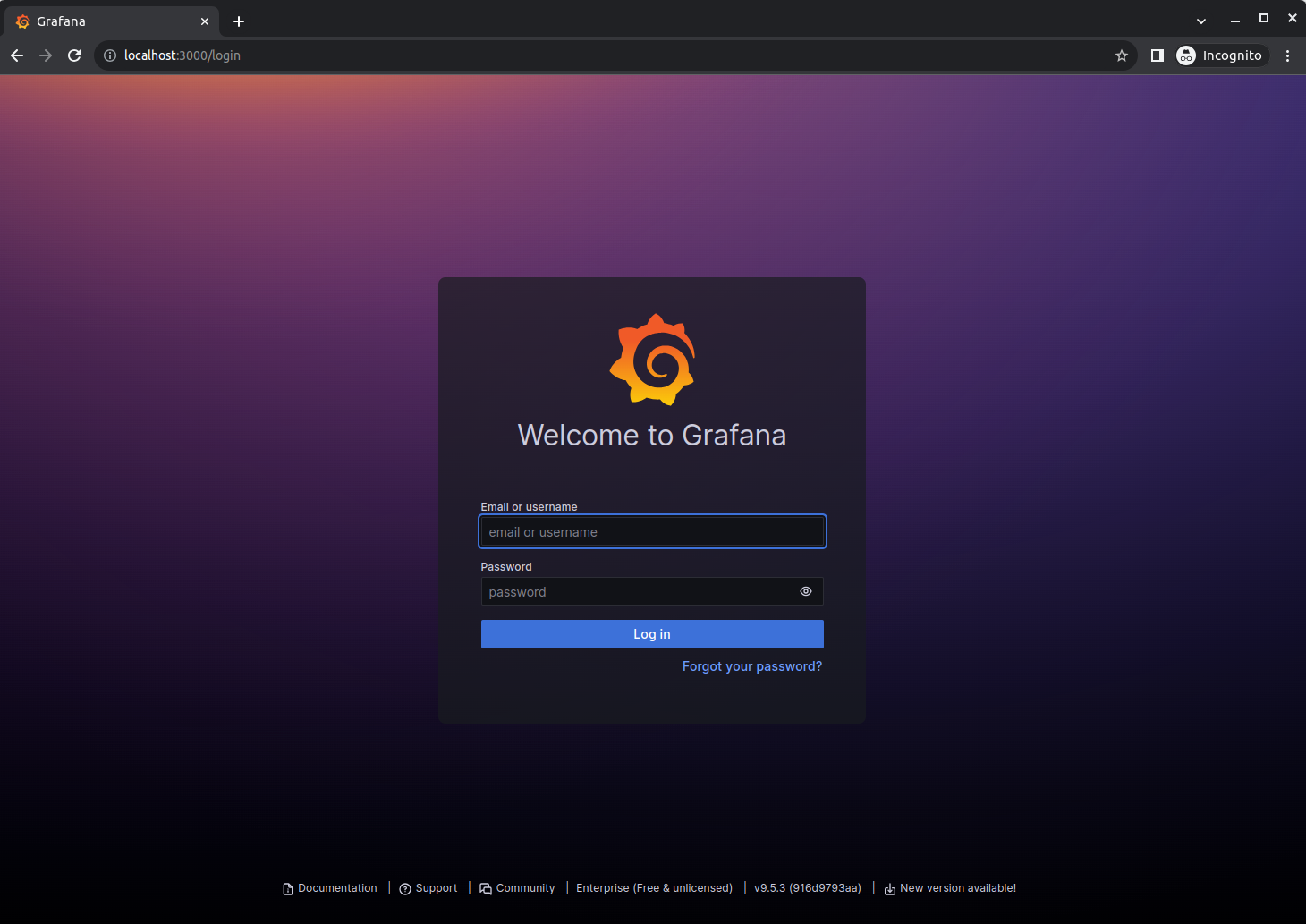1306x924 pixels.
Task: Toggle password visibility with the eye icon
Action: click(804, 591)
